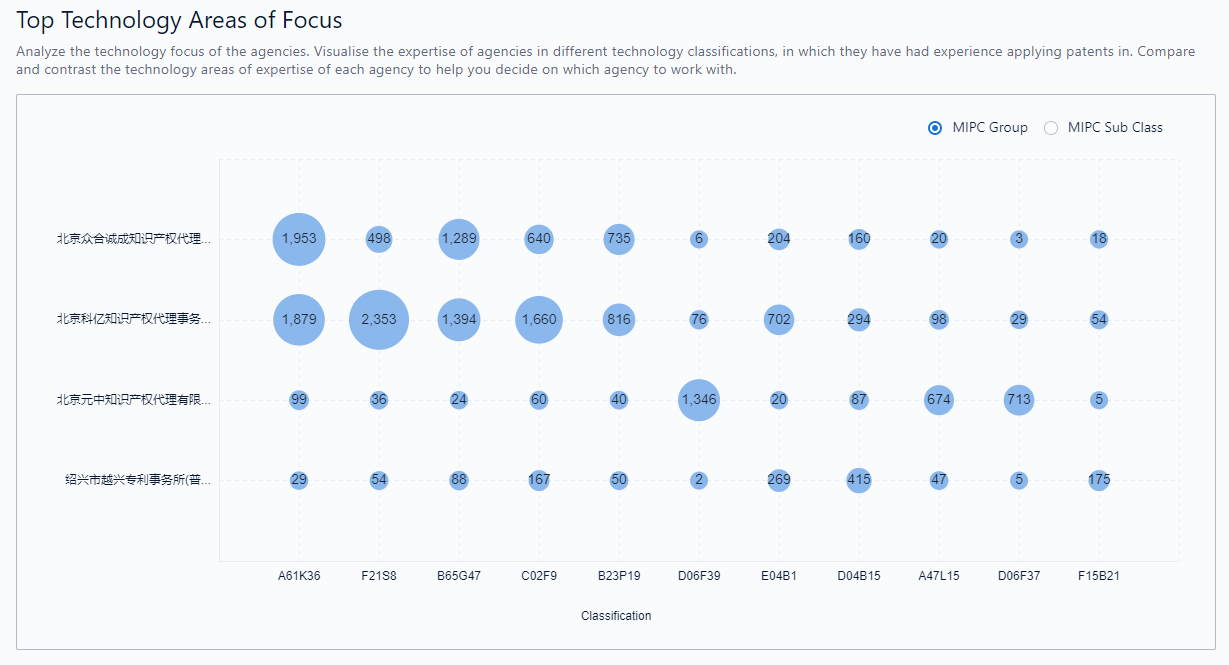1229x665 pixels.
Task: Pick the 713 bubble under D06F37
Action: (x=1019, y=400)
